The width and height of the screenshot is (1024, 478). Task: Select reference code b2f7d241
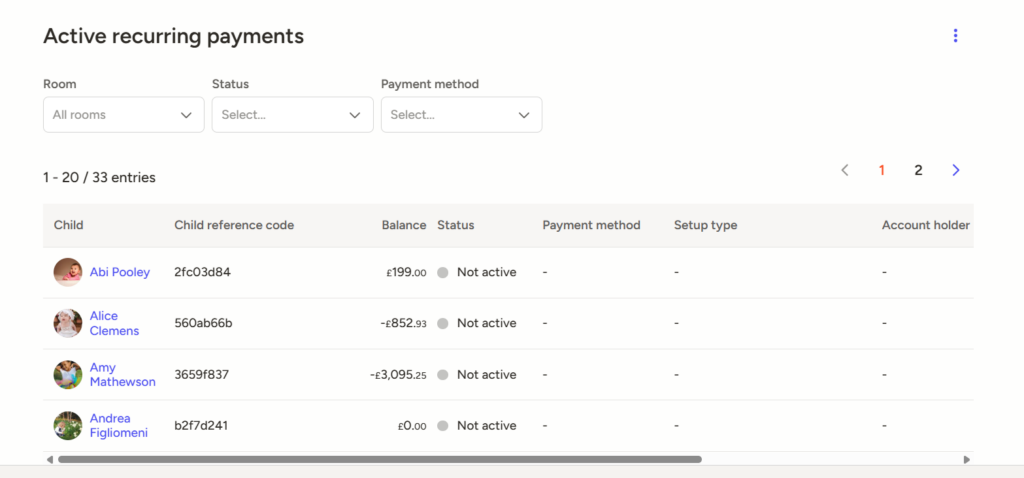(x=201, y=426)
